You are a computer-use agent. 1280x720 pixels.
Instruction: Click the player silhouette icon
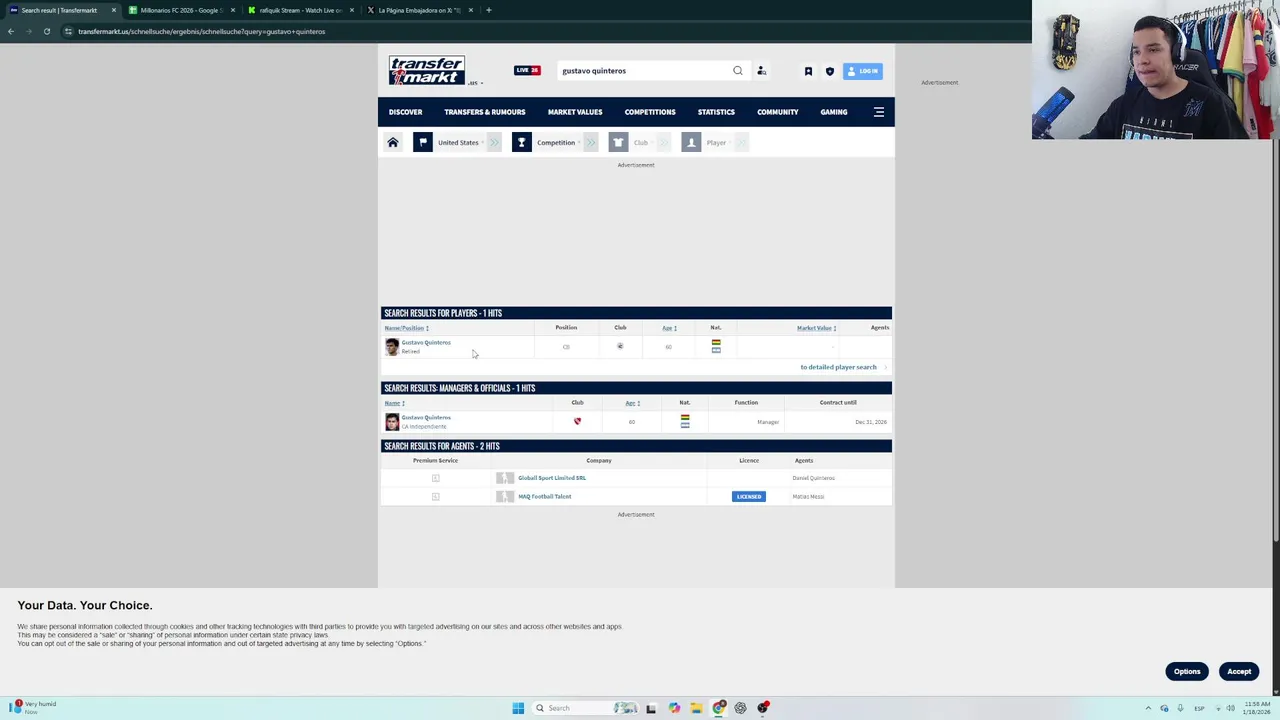[691, 142]
